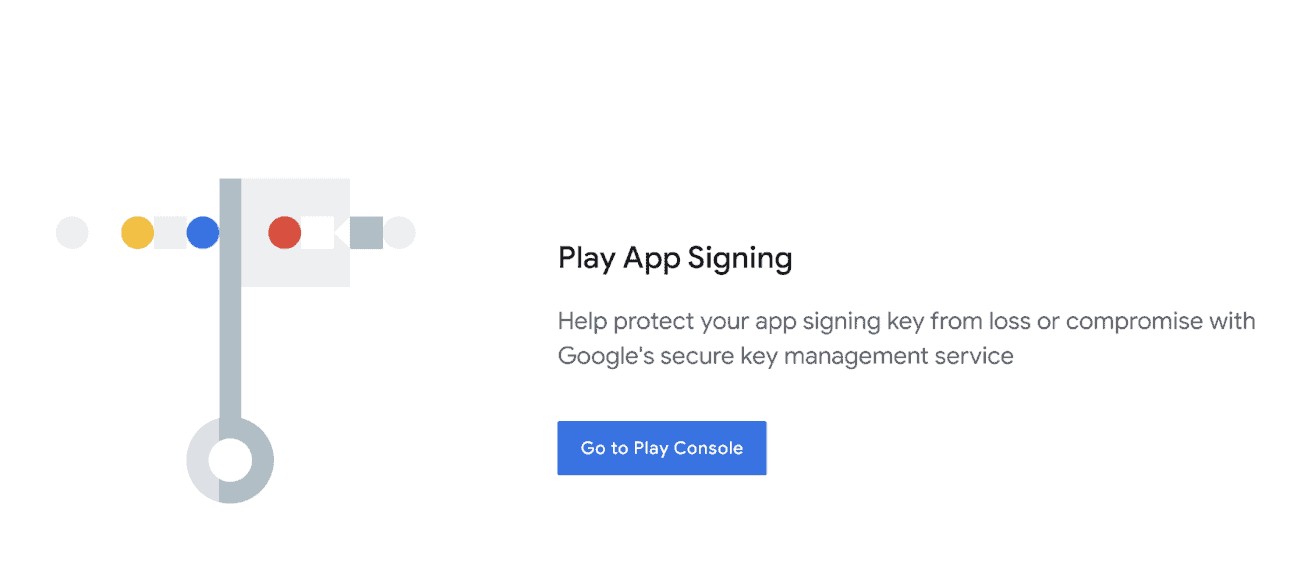Click the small gray square beside the flag
The height and width of the screenshot is (586, 1300).
pos(366,232)
